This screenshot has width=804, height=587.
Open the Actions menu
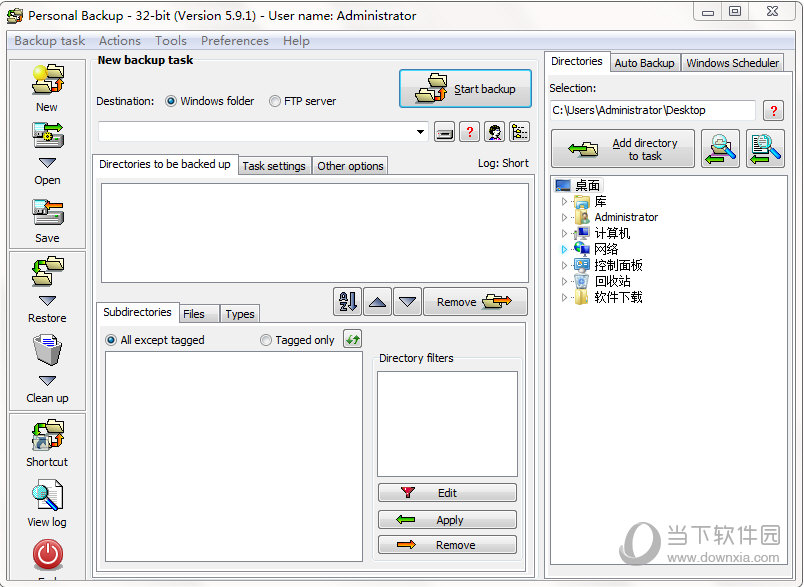click(x=119, y=41)
